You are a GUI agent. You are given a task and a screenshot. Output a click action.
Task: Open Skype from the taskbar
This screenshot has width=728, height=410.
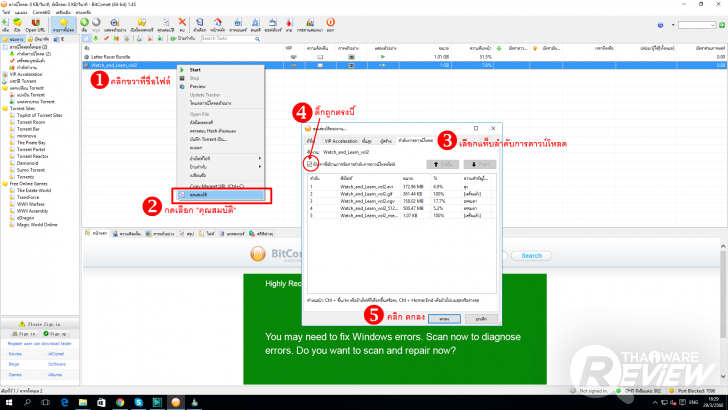coord(138,403)
